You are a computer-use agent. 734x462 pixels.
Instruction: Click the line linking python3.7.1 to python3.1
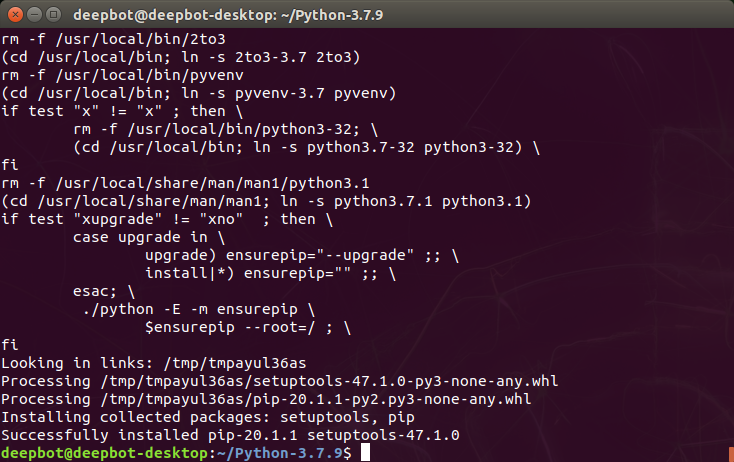pos(266,201)
